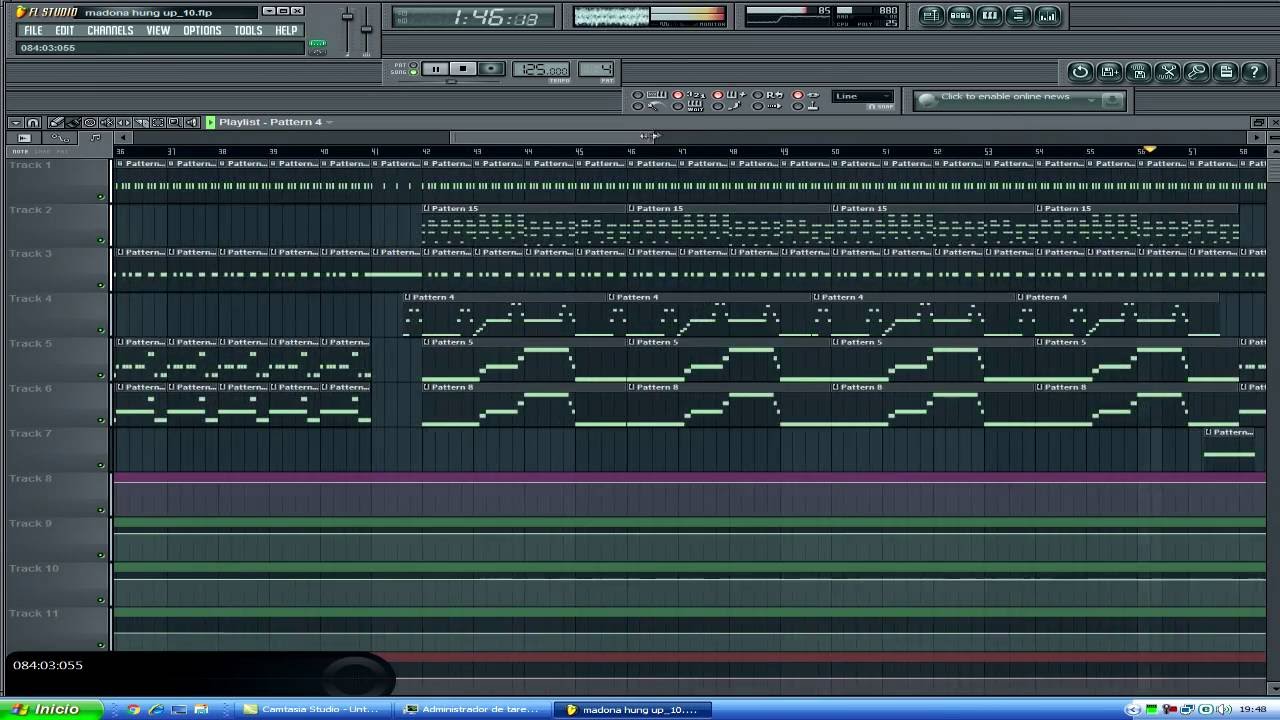Click the One-click audio recording icon
The height and width of the screenshot is (720, 1280).
pos(1196,72)
